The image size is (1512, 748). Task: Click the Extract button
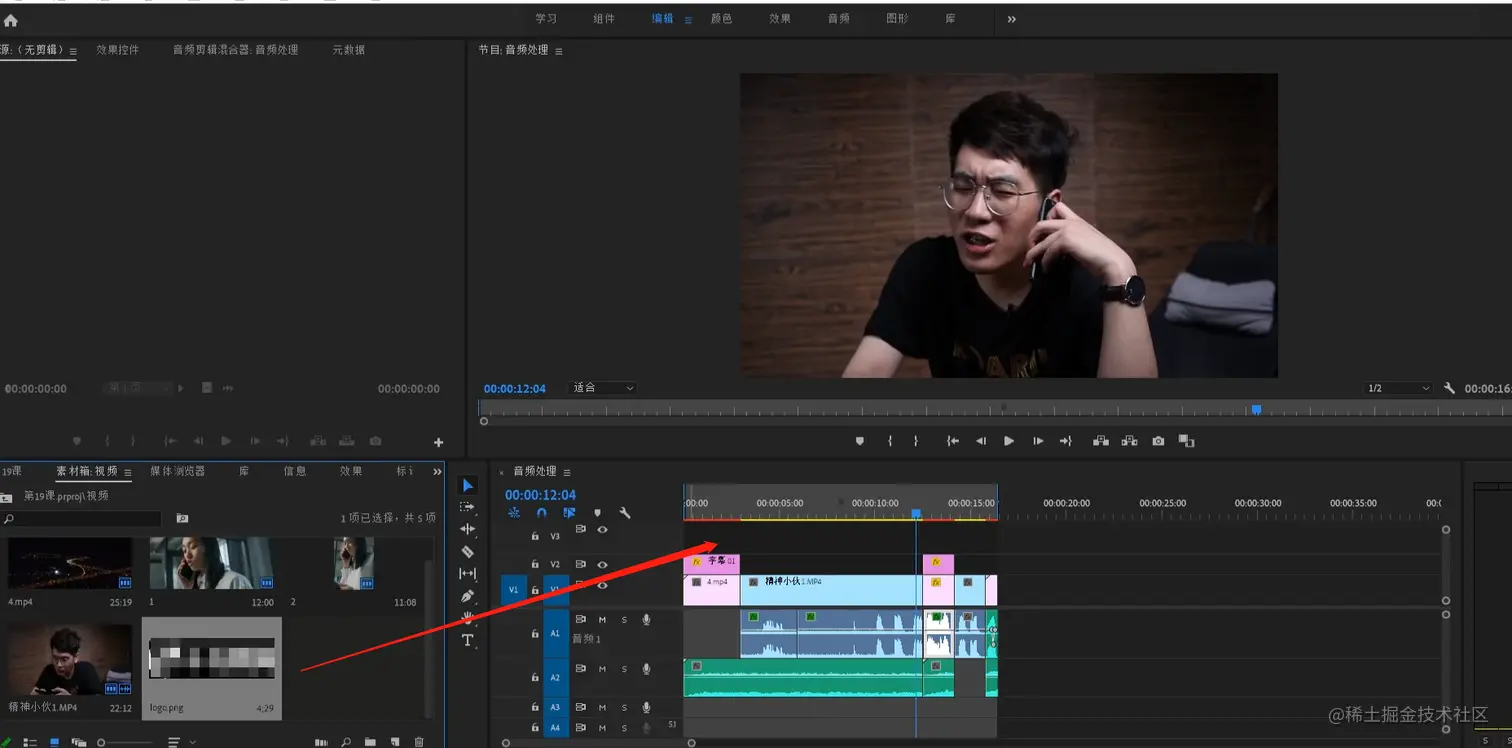pyautogui.click(x=1129, y=441)
